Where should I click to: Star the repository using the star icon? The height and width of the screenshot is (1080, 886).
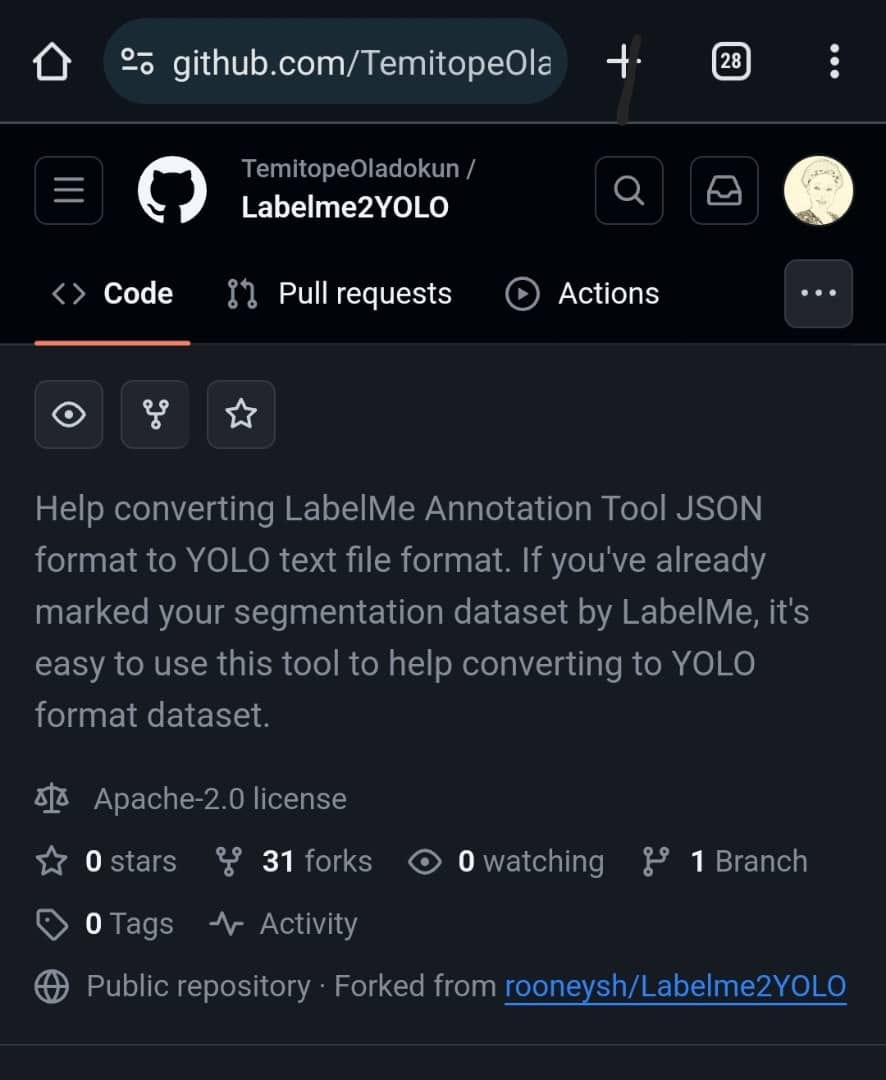(x=241, y=414)
